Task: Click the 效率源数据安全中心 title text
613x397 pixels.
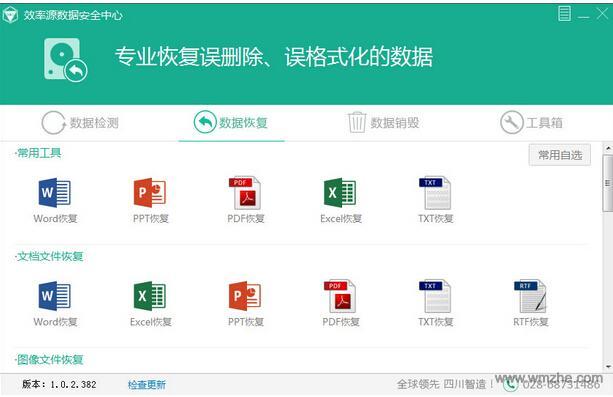Action: [x=73, y=15]
